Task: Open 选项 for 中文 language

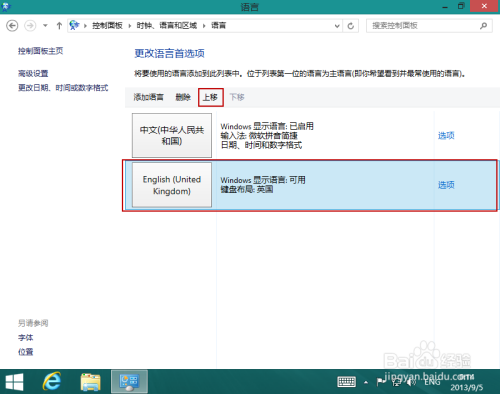Action: 446,136
